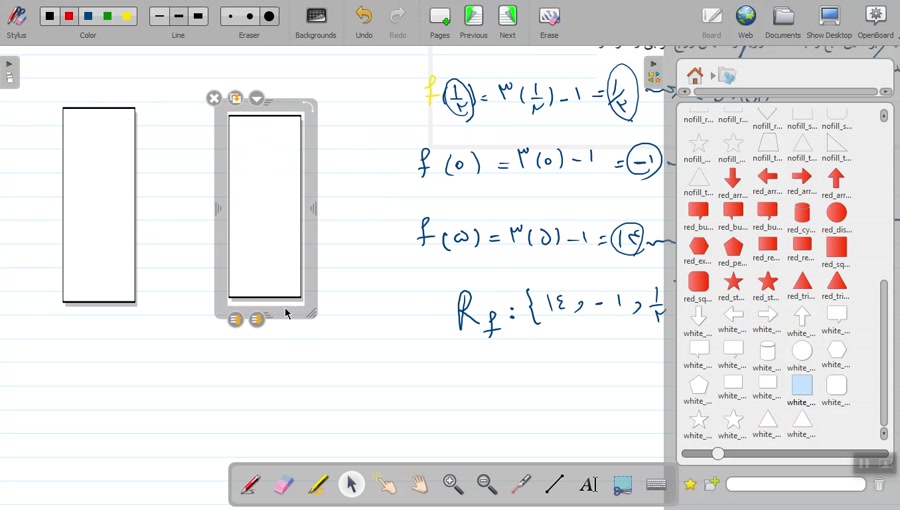Select the Text tool
Screen dimensions: 900x510
[588, 484]
